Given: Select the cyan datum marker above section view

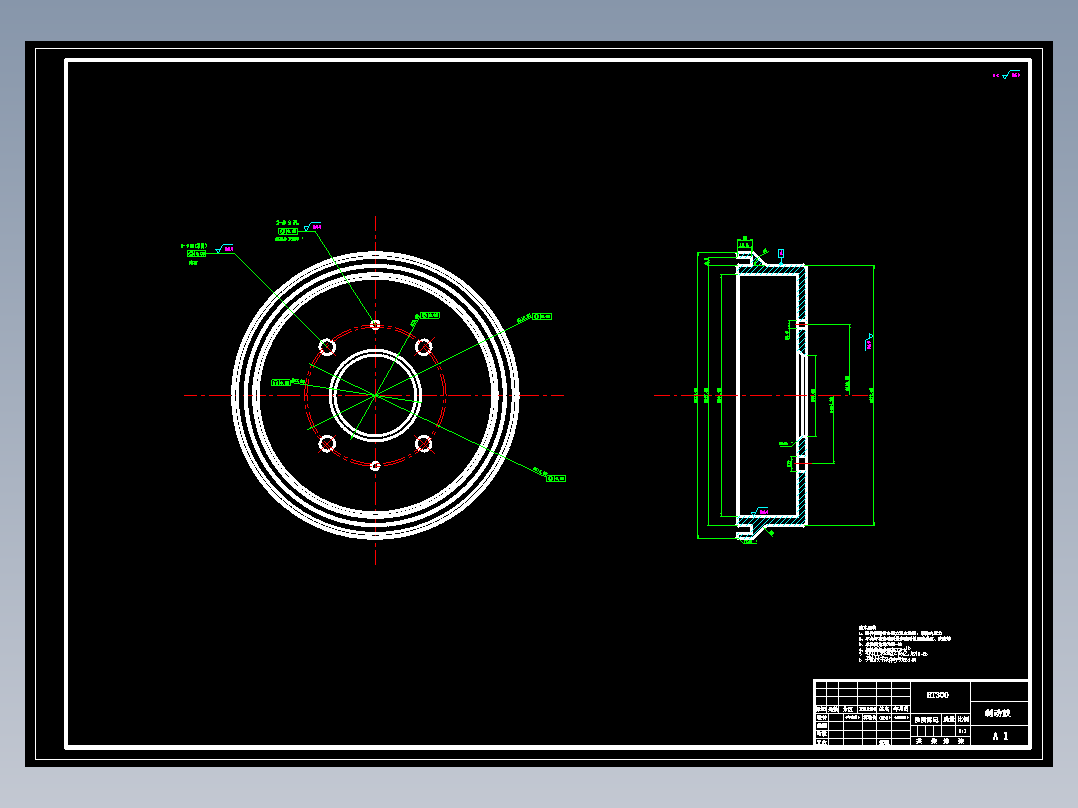Looking at the screenshot, I should pyautogui.click(x=781, y=255).
